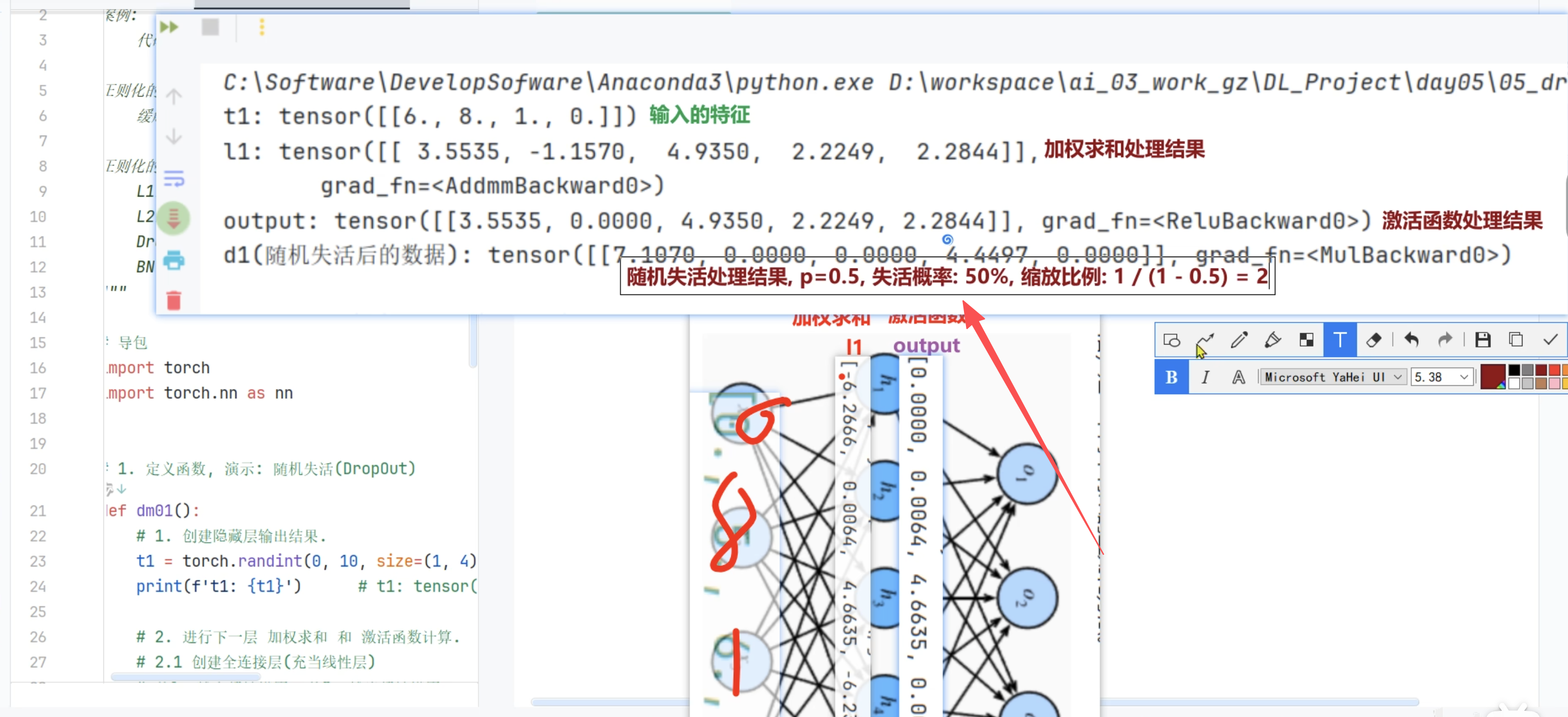Select the mosaic blur tool
The width and height of the screenshot is (1568, 717).
(1306, 340)
